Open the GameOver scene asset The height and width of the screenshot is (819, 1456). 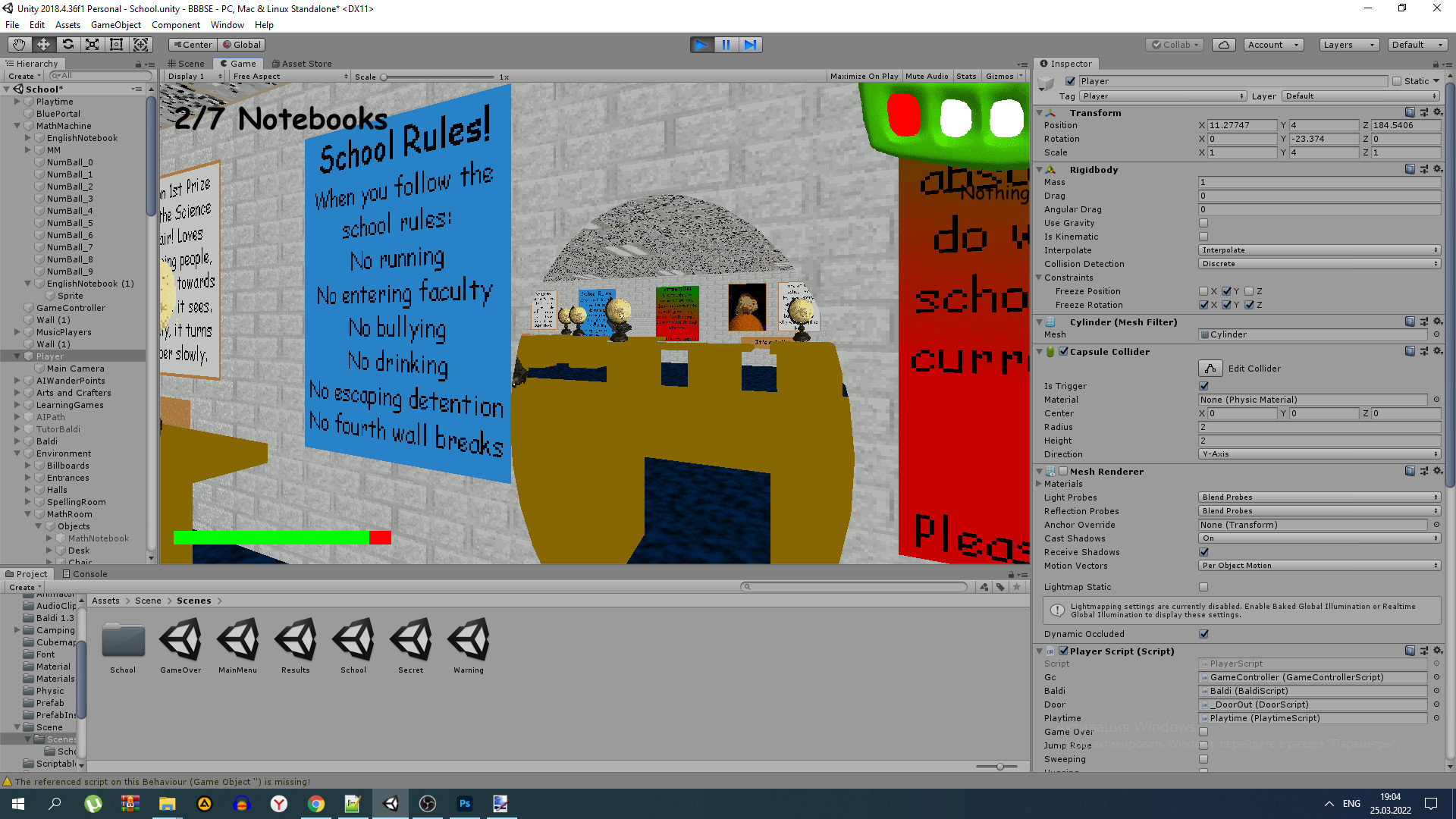180,646
